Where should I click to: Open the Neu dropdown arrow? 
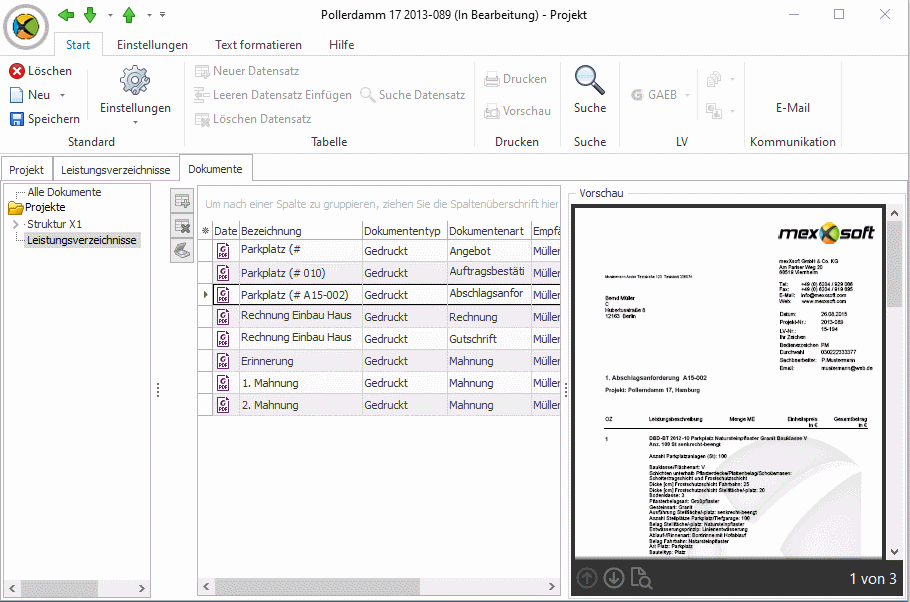(62, 95)
